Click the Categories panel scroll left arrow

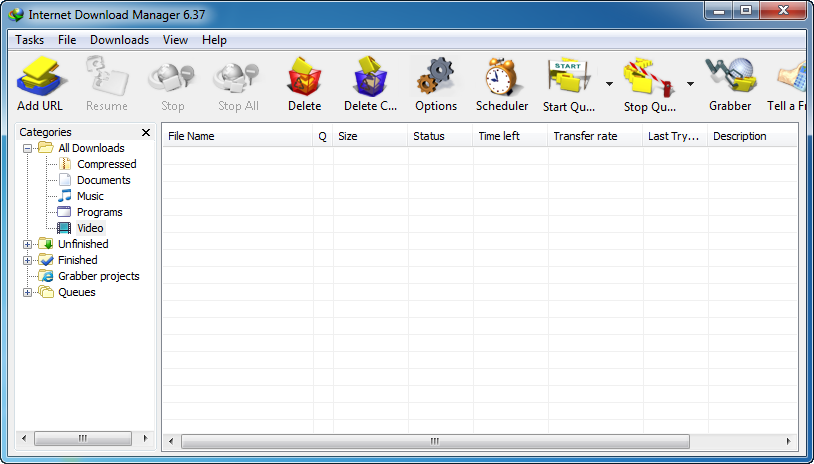(24, 439)
